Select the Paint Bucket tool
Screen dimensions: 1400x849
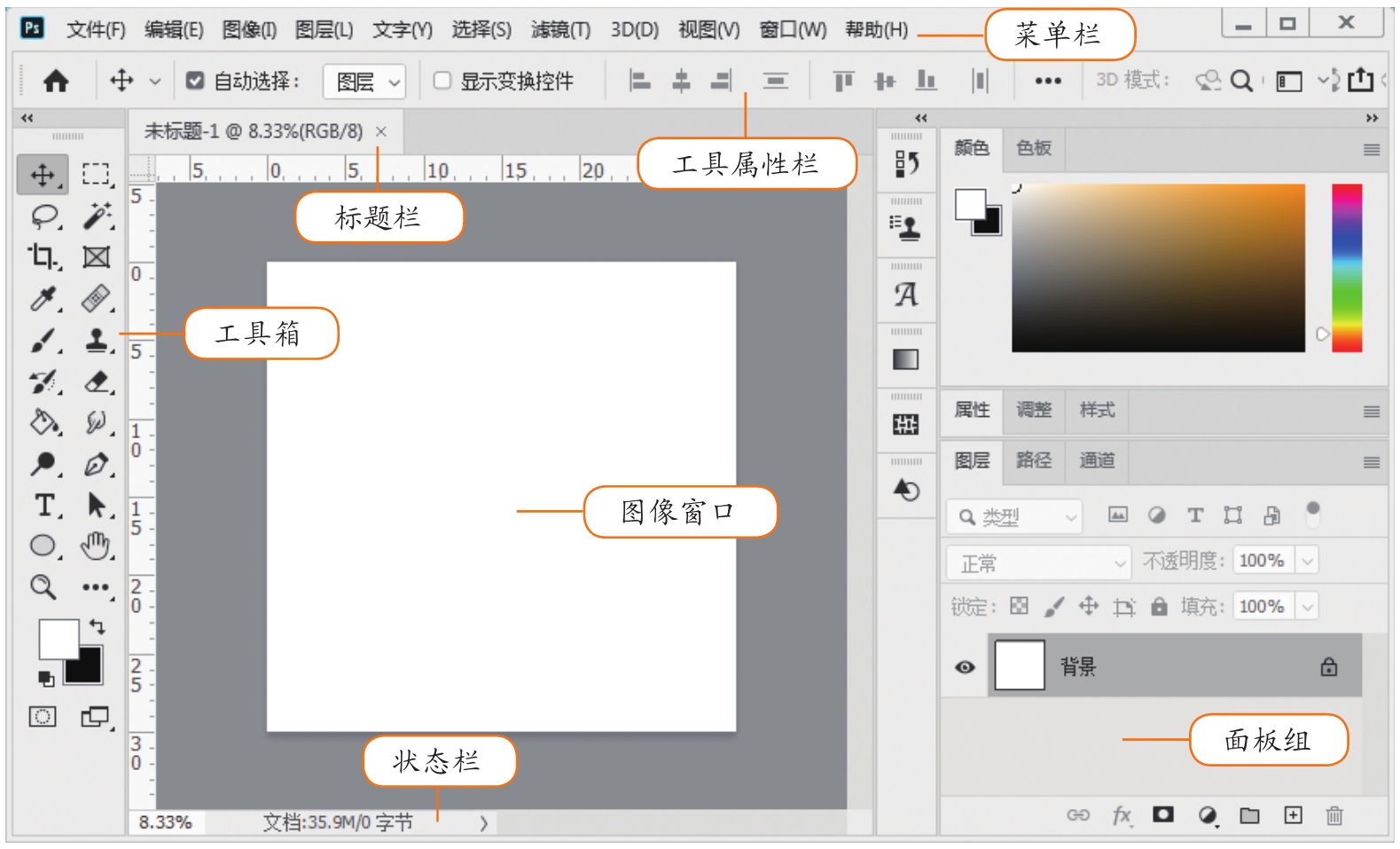(43, 422)
